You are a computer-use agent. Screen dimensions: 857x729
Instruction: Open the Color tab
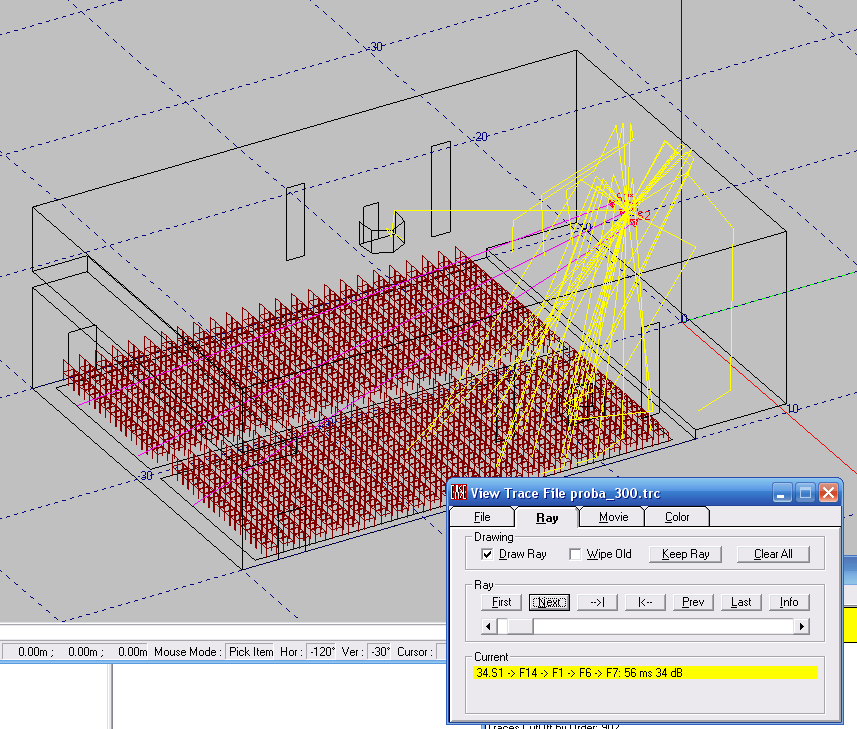[x=677, y=517]
